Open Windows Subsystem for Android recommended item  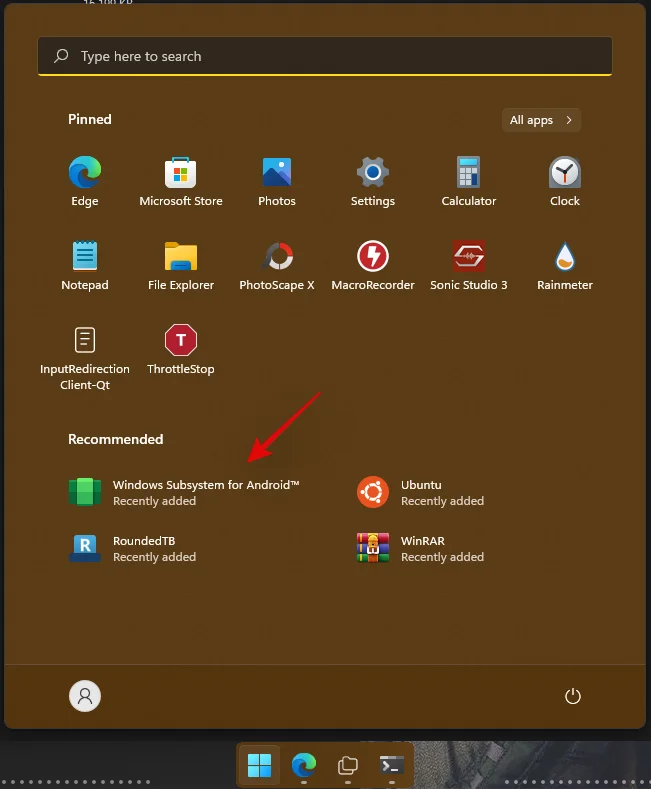click(186, 492)
